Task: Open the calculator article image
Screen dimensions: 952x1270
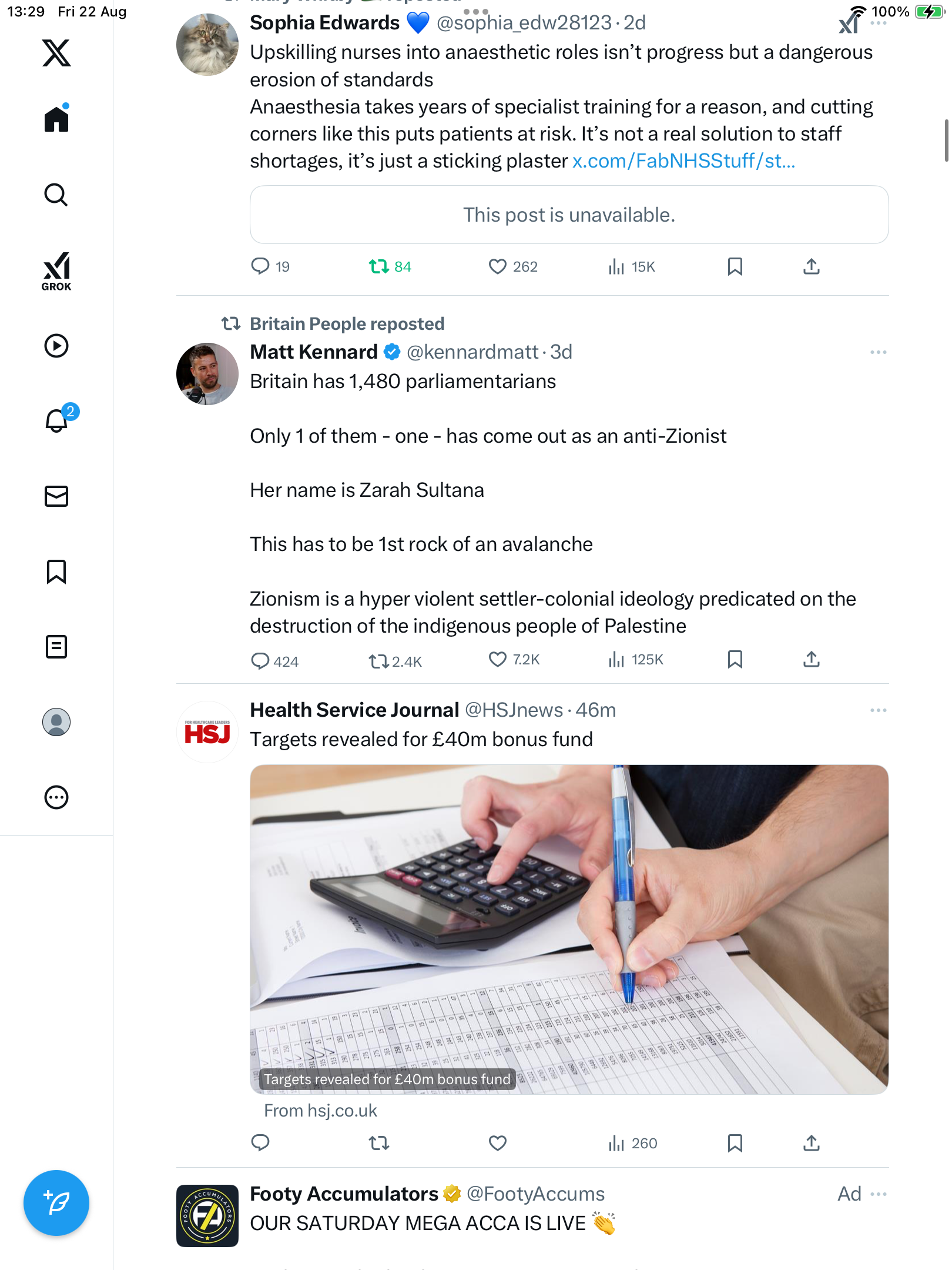Action: (569, 929)
